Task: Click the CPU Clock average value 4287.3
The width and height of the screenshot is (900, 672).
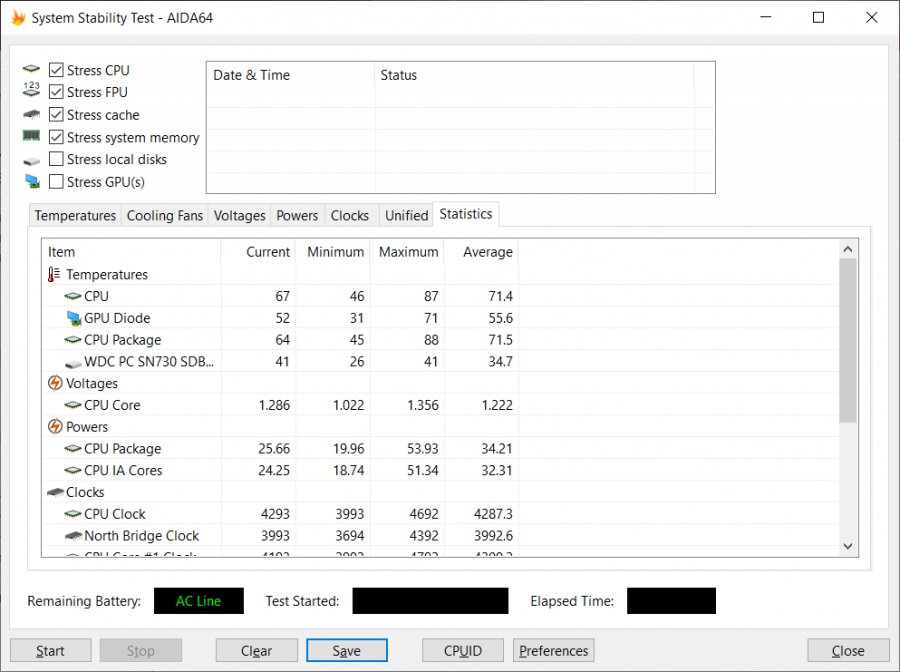Action: pyautogui.click(x=493, y=514)
